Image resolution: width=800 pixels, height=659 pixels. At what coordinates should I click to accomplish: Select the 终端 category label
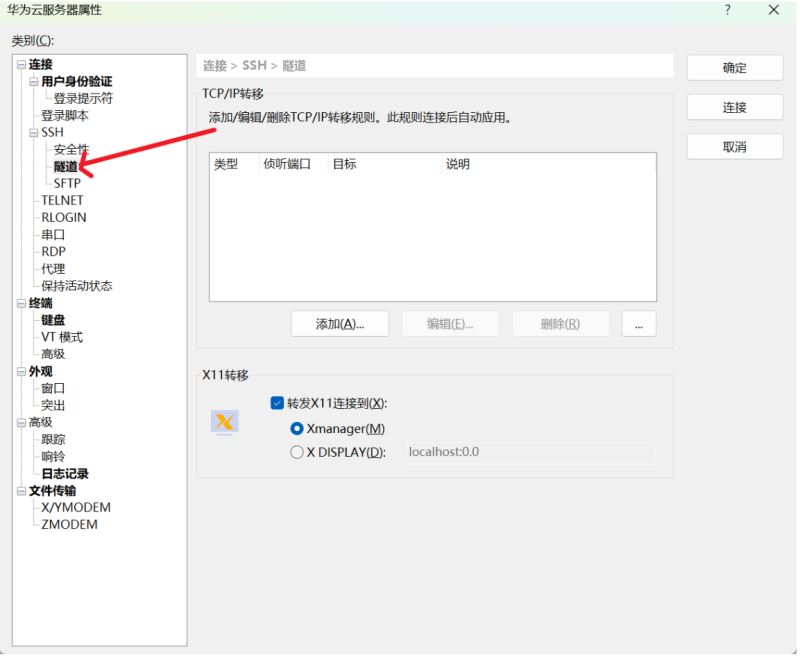(40, 303)
